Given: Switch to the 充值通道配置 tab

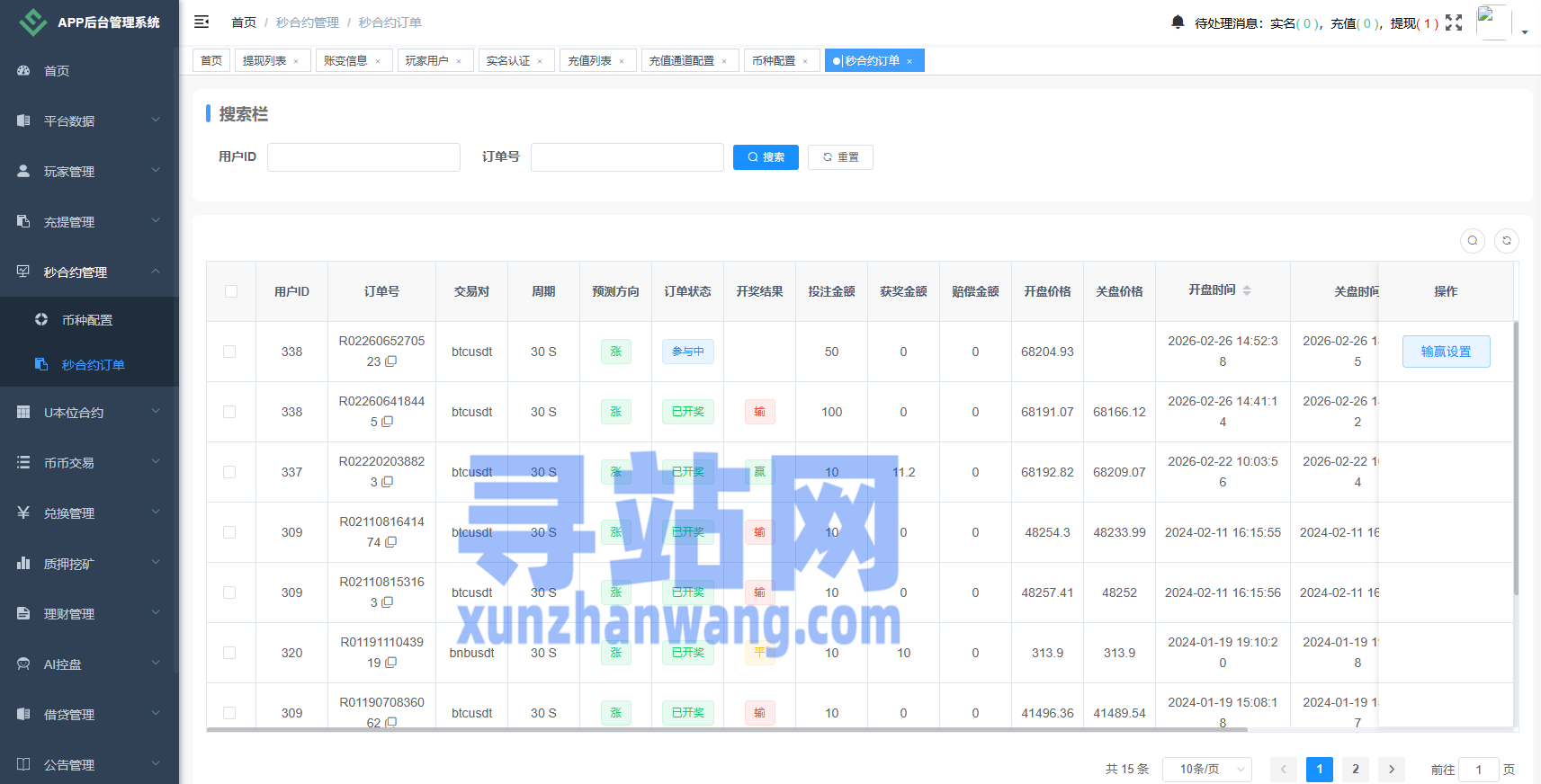Looking at the screenshot, I should (681, 61).
